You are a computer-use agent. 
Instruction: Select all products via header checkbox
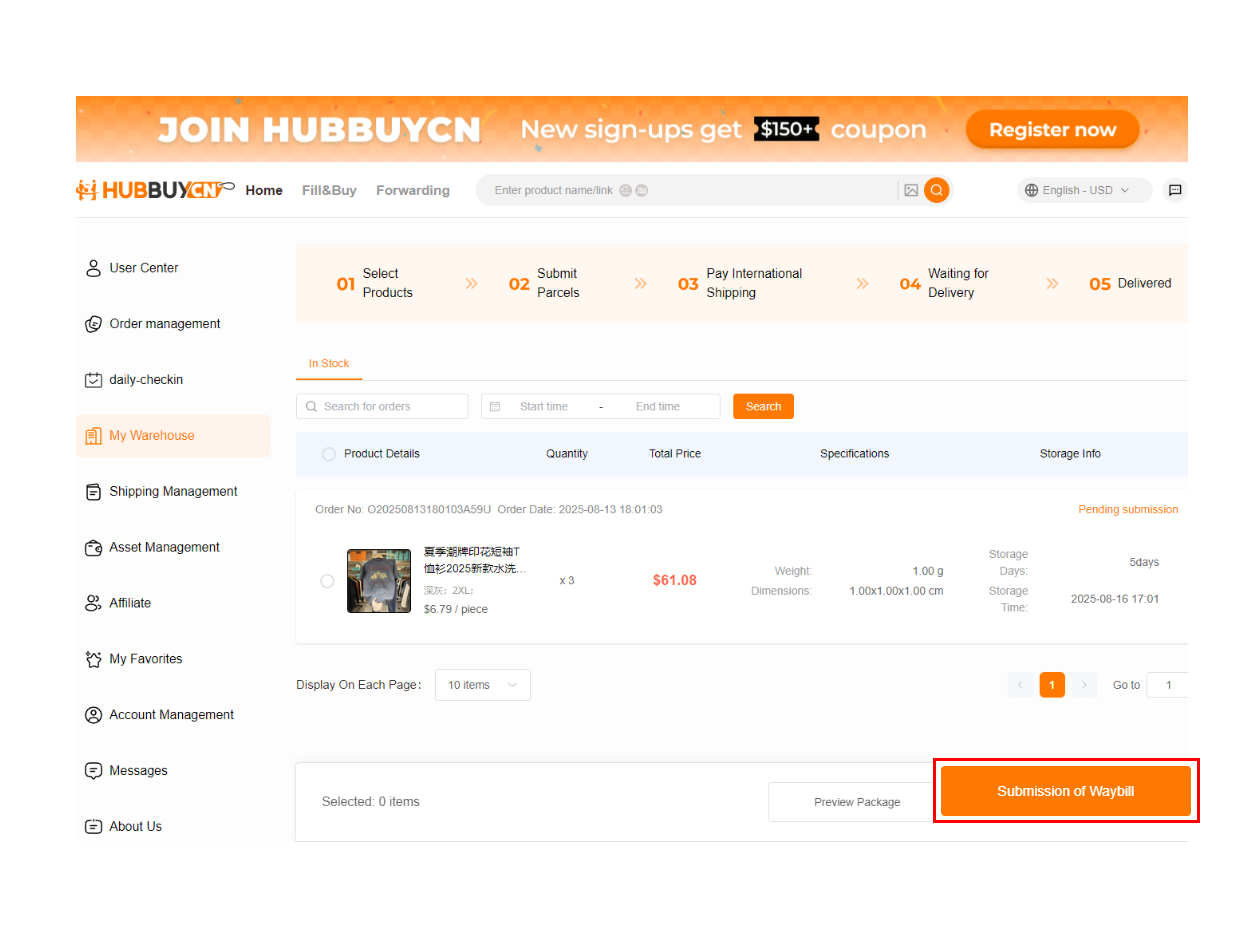[328, 454]
